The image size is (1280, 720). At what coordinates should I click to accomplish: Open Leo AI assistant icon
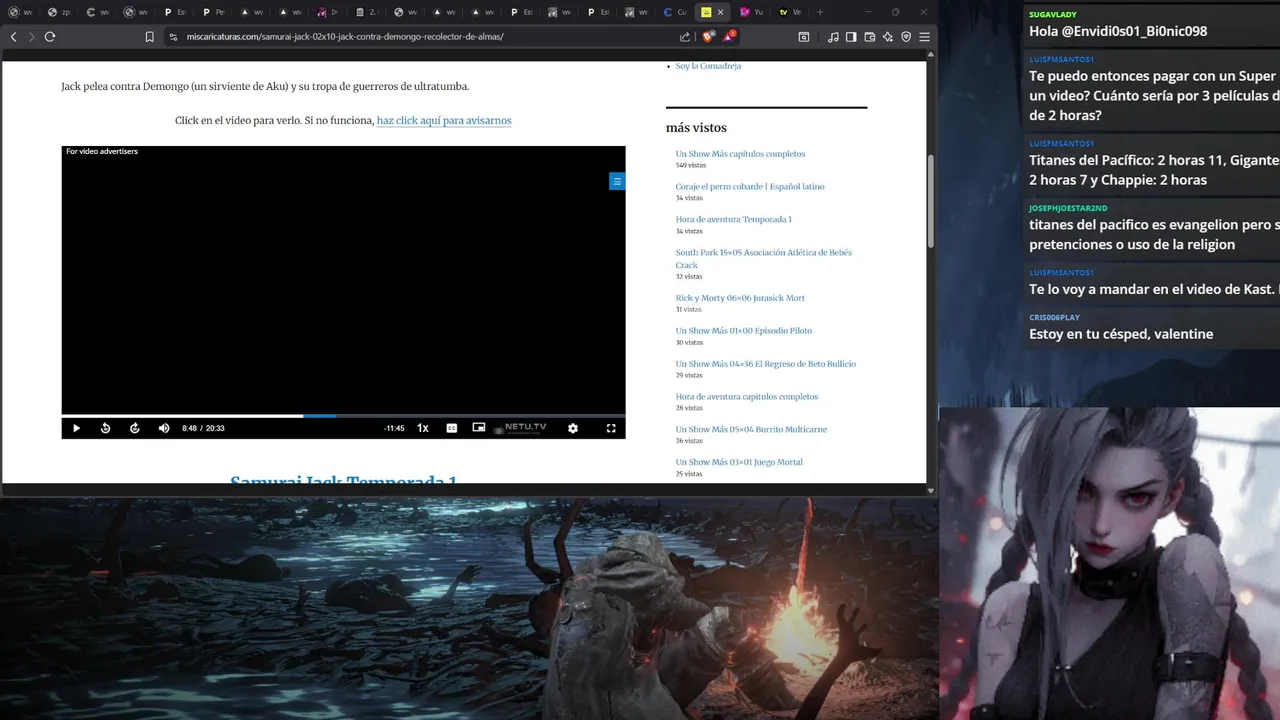(888, 37)
